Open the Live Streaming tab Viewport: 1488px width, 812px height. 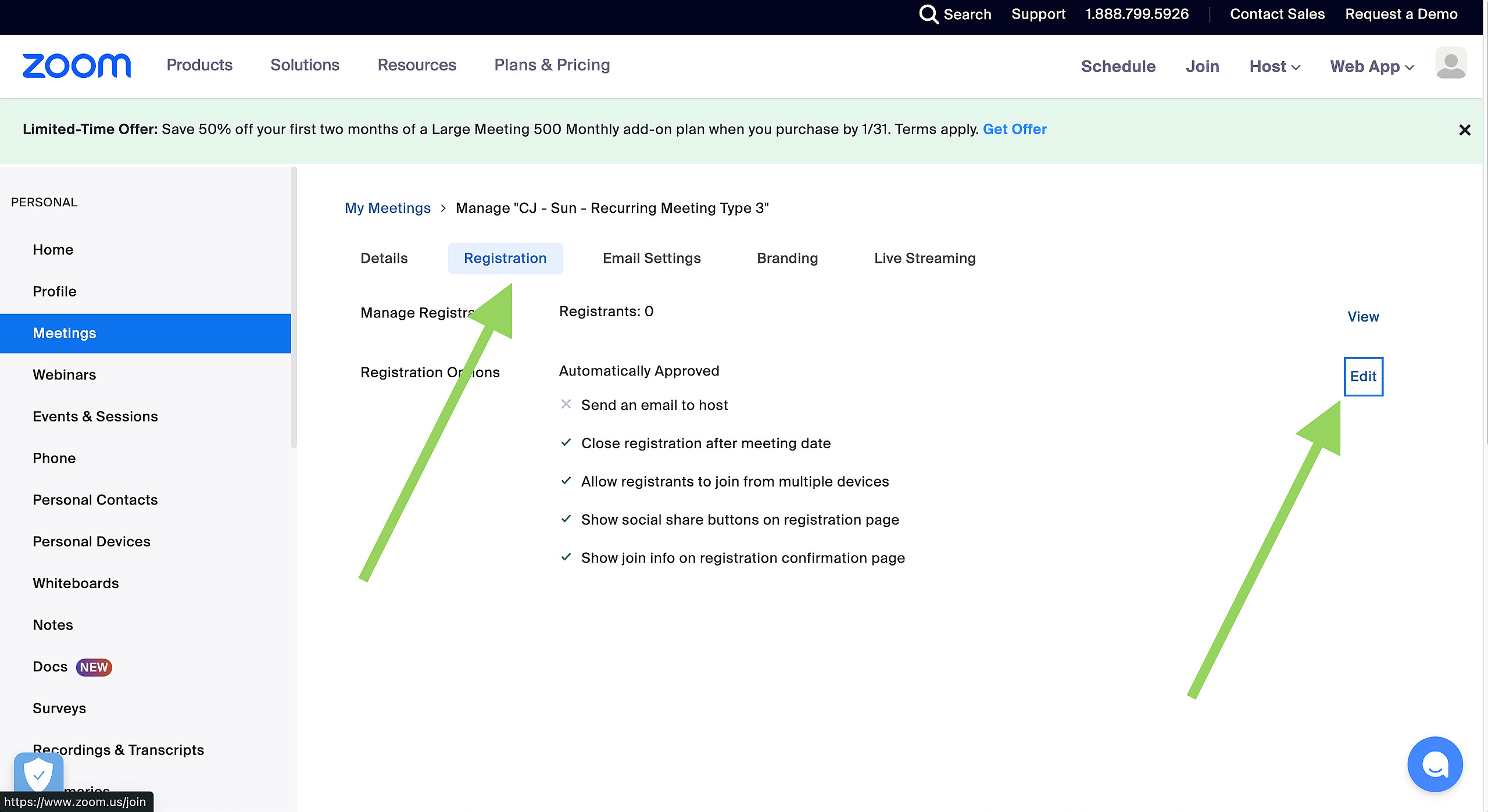tap(924, 258)
